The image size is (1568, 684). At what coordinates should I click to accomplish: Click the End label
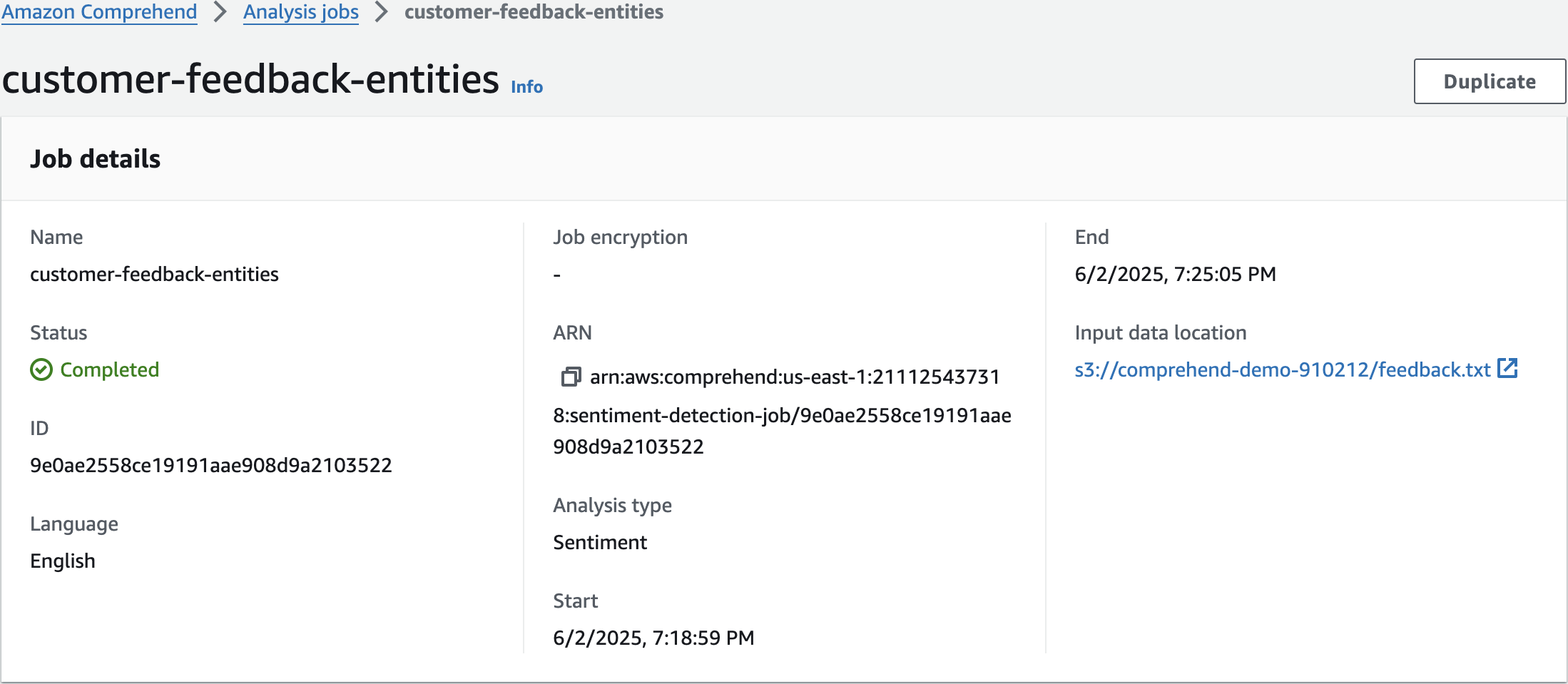(x=1091, y=237)
